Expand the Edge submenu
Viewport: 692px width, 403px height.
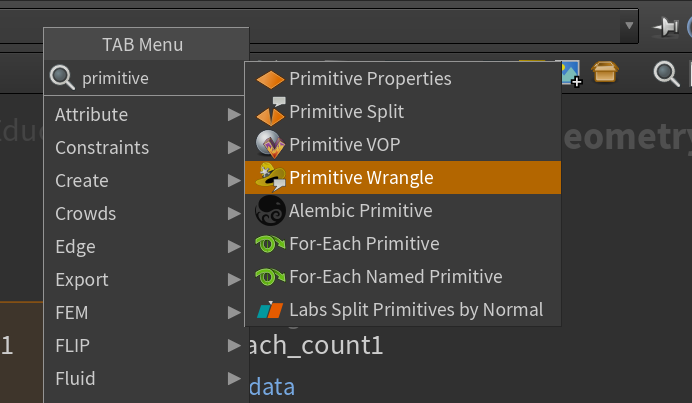click(144, 247)
